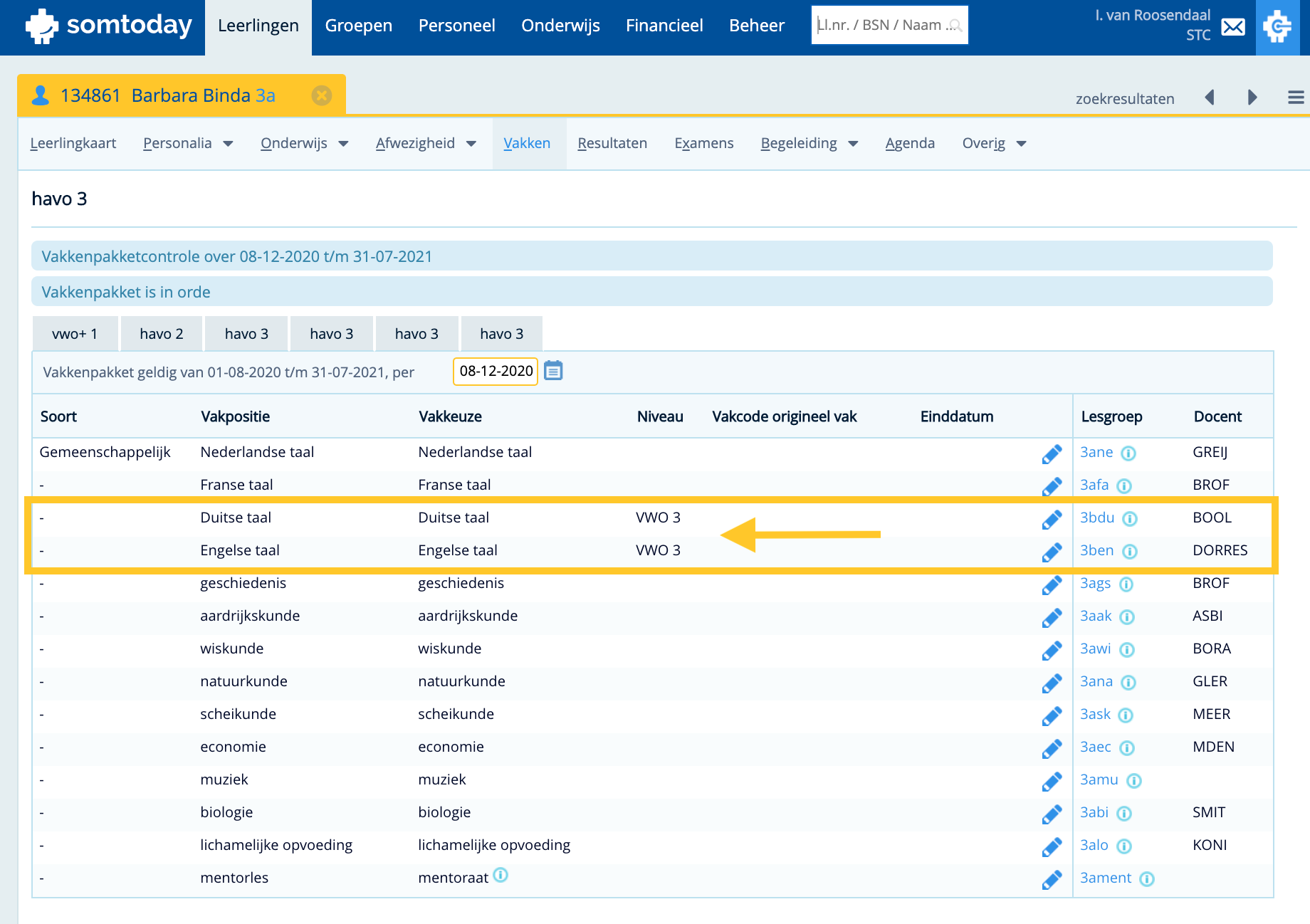Open the hamburger list menu icon
Image resolution: width=1310 pixels, height=924 pixels.
1296,98
